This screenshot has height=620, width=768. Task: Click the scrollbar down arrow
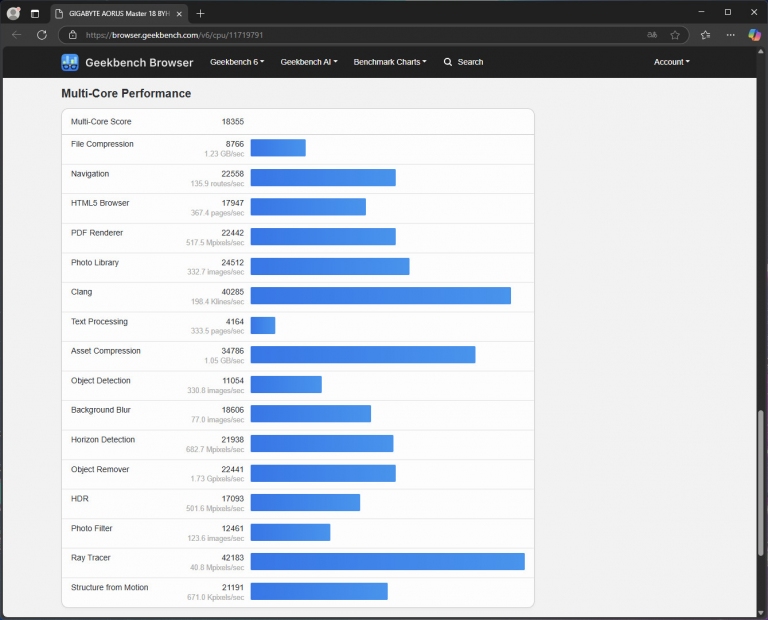pyautogui.click(x=761, y=612)
